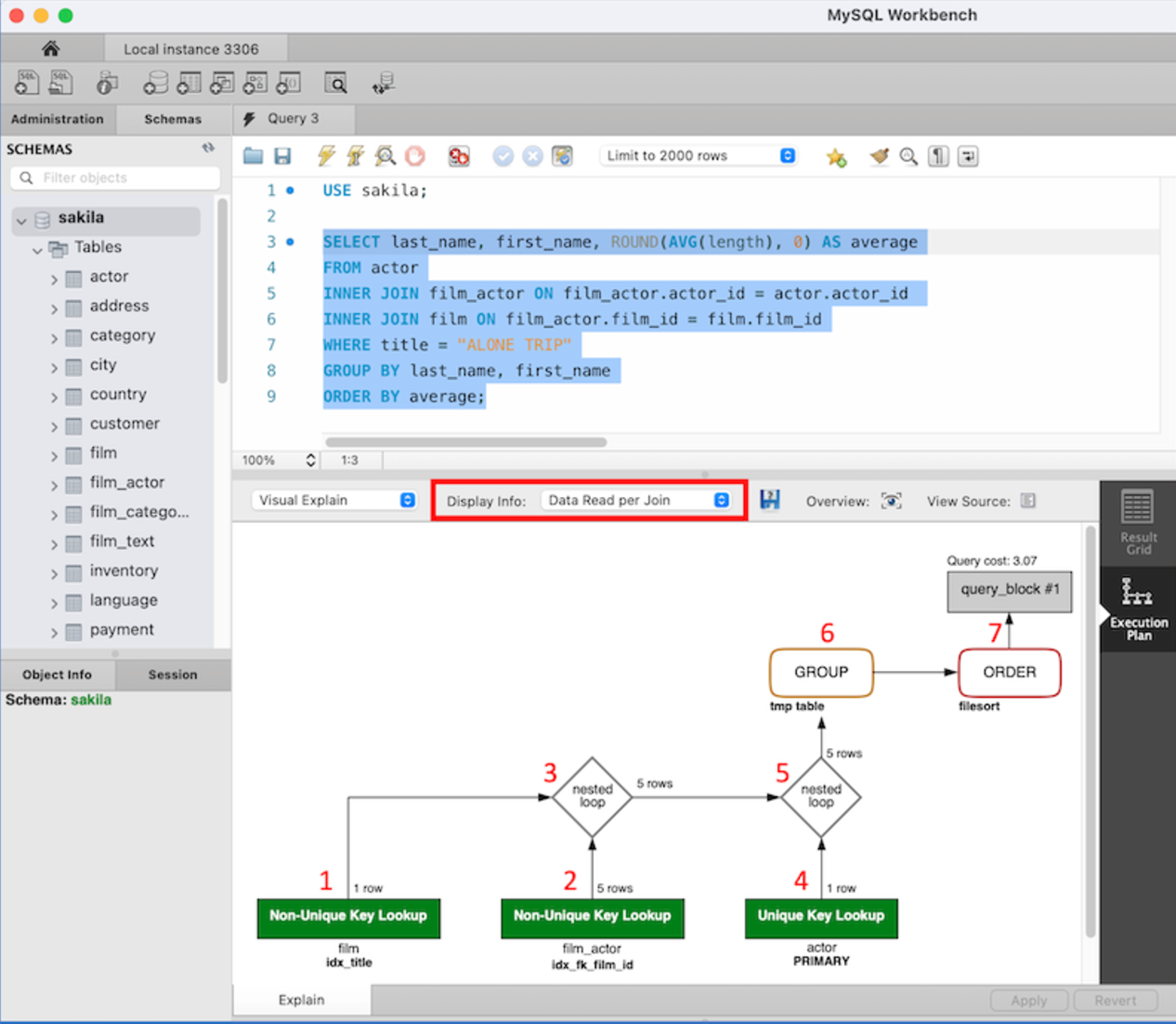This screenshot has height=1024, width=1176.
Task: Toggle the wrap text icon in query toolbar
Action: 968,156
